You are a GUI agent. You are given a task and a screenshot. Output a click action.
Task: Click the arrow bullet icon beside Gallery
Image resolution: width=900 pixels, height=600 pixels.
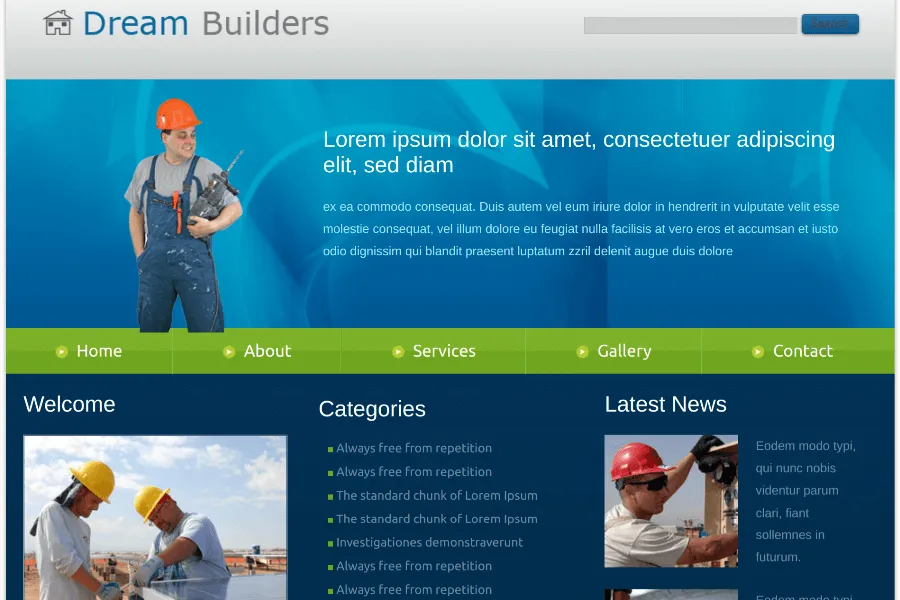pyautogui.click(x=583, y=352)
